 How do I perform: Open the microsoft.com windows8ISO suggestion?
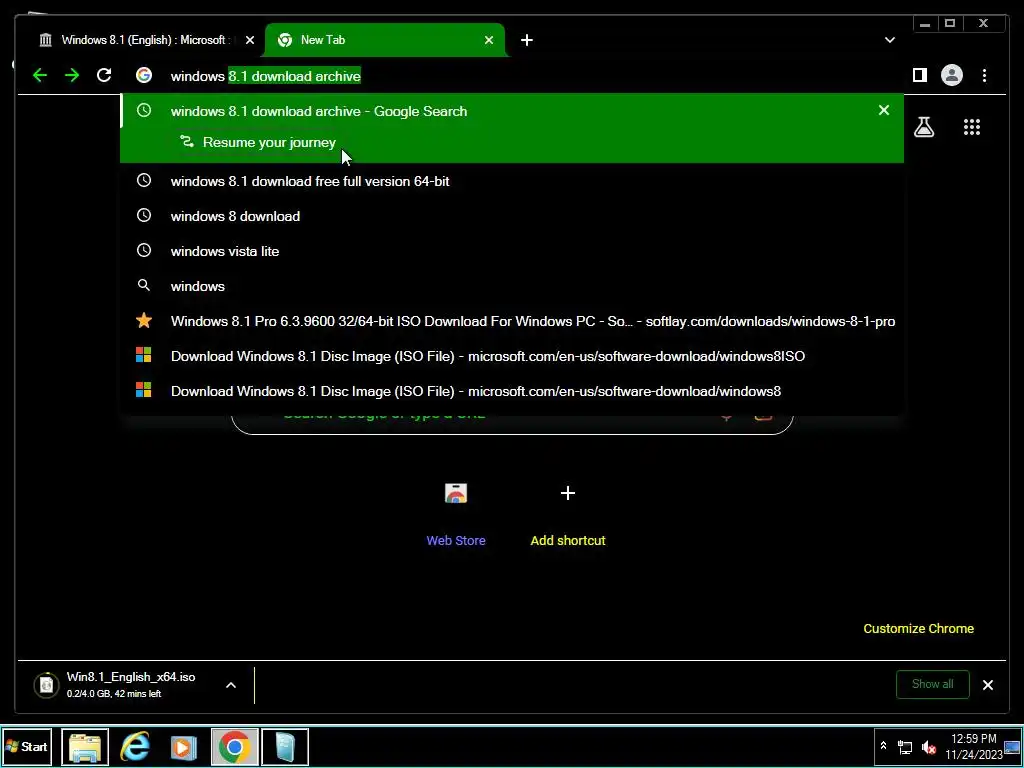(512, 356)
